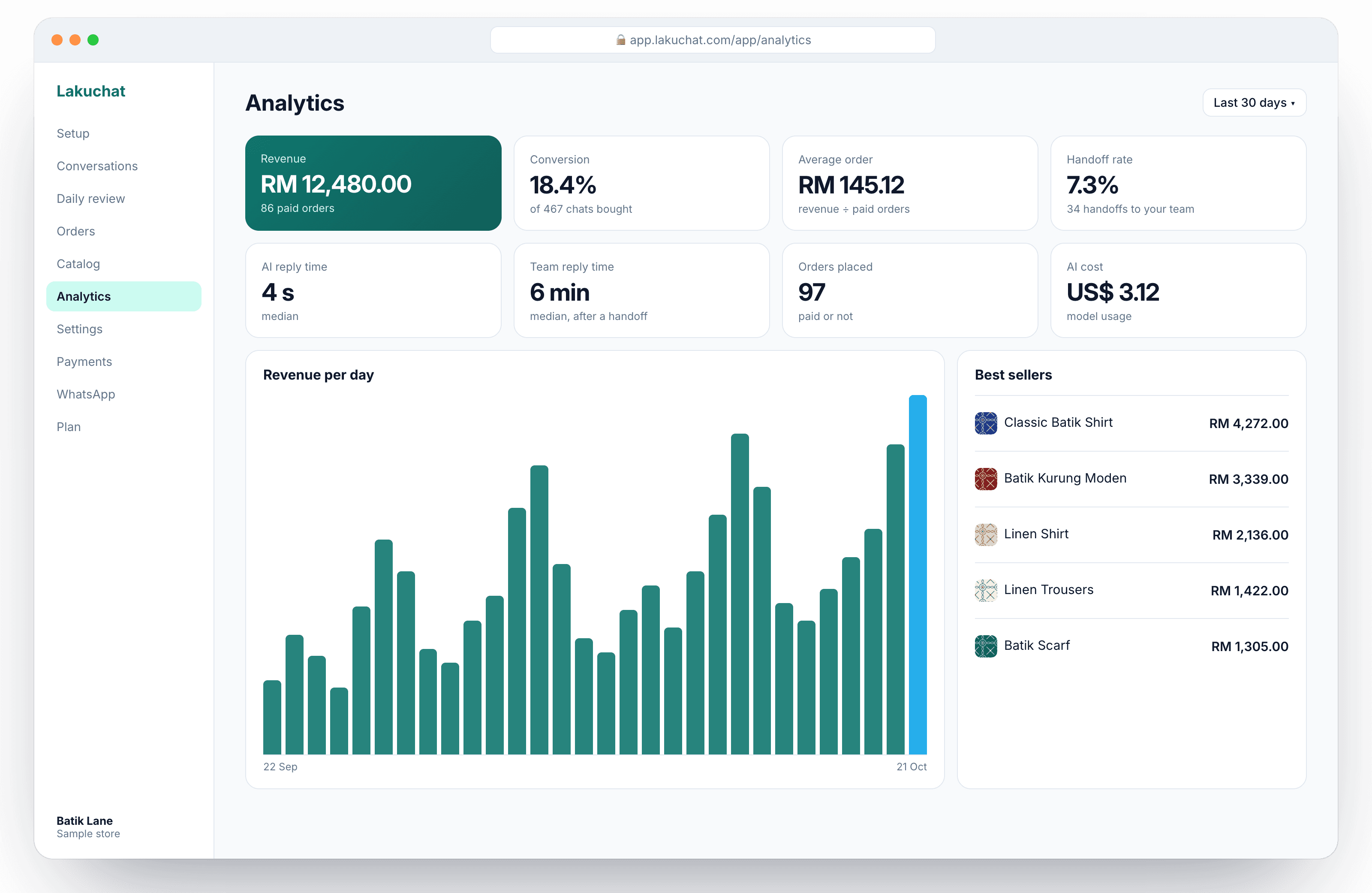Navigate to Orders in sidebar
The height and width of the screenshot is (893, 1372).
pos(124,231)
